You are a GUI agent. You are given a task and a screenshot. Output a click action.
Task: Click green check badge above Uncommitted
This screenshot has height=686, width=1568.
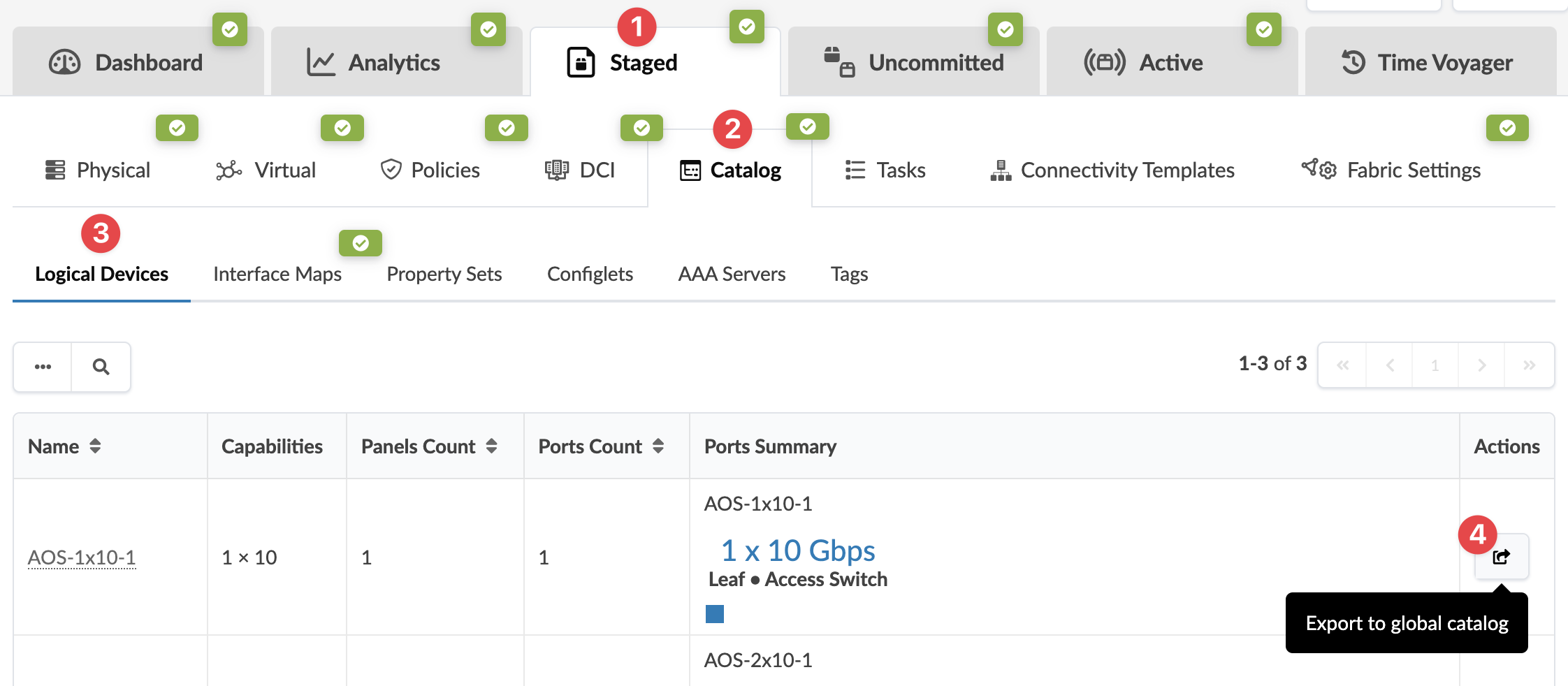(x=1005, y=29)
